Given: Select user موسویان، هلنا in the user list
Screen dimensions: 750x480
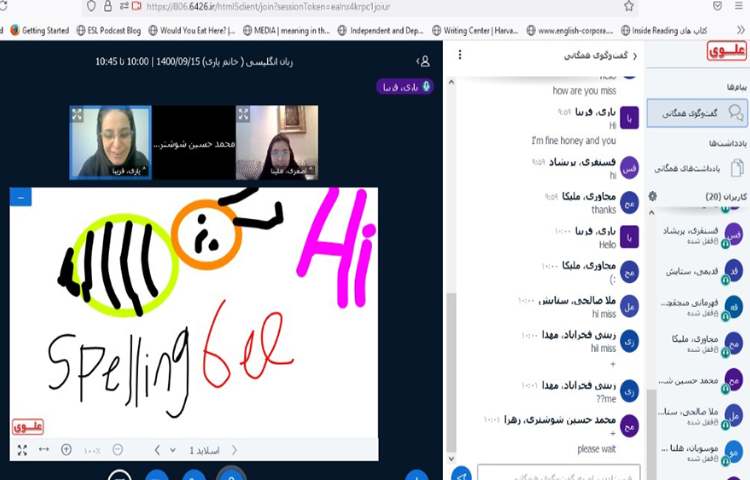Looking at the screenshot, I should pyautogui.click(x=700, y=452).
